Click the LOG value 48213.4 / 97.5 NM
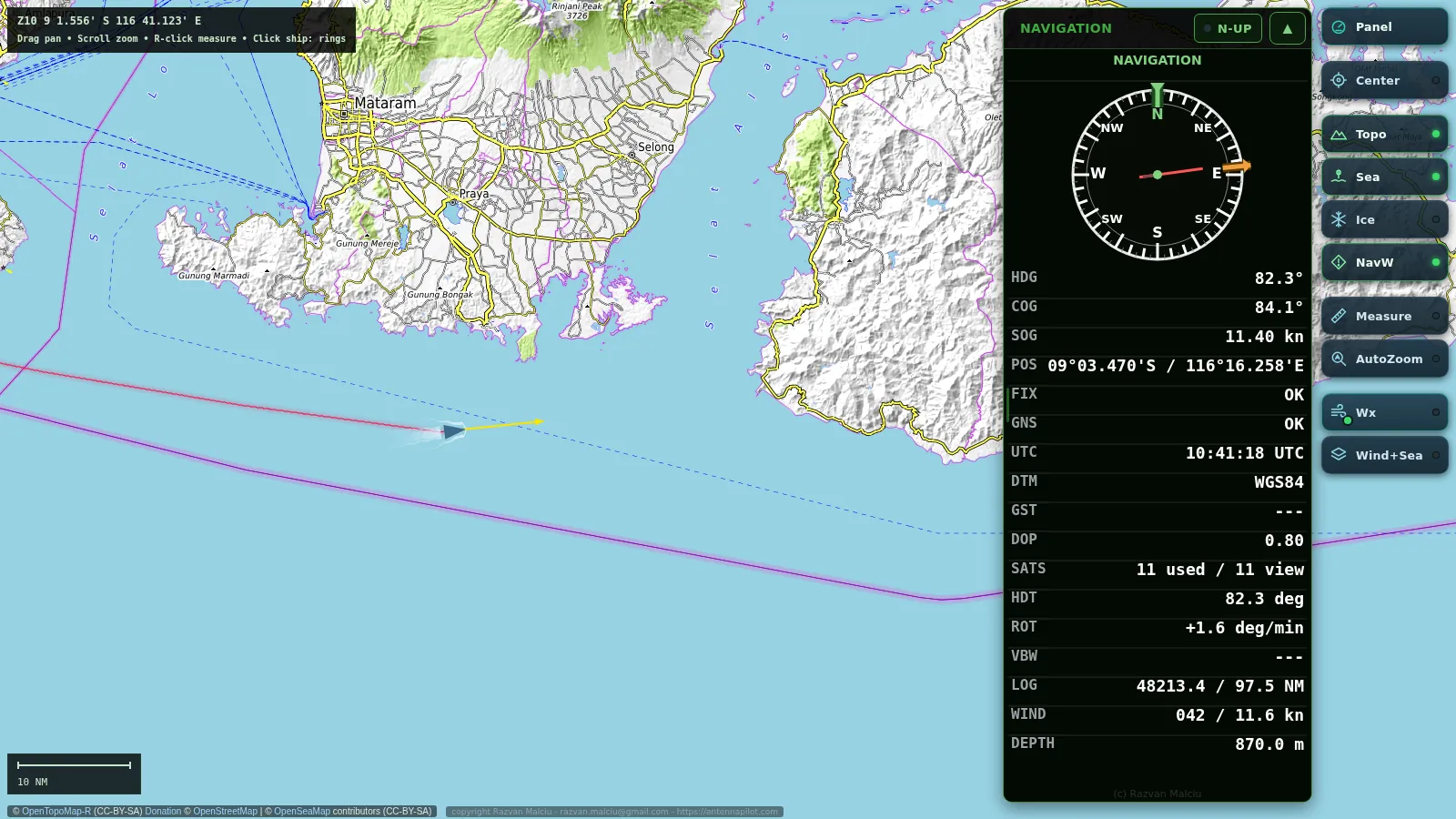 pyautogui.click(x=1219, y=686)
